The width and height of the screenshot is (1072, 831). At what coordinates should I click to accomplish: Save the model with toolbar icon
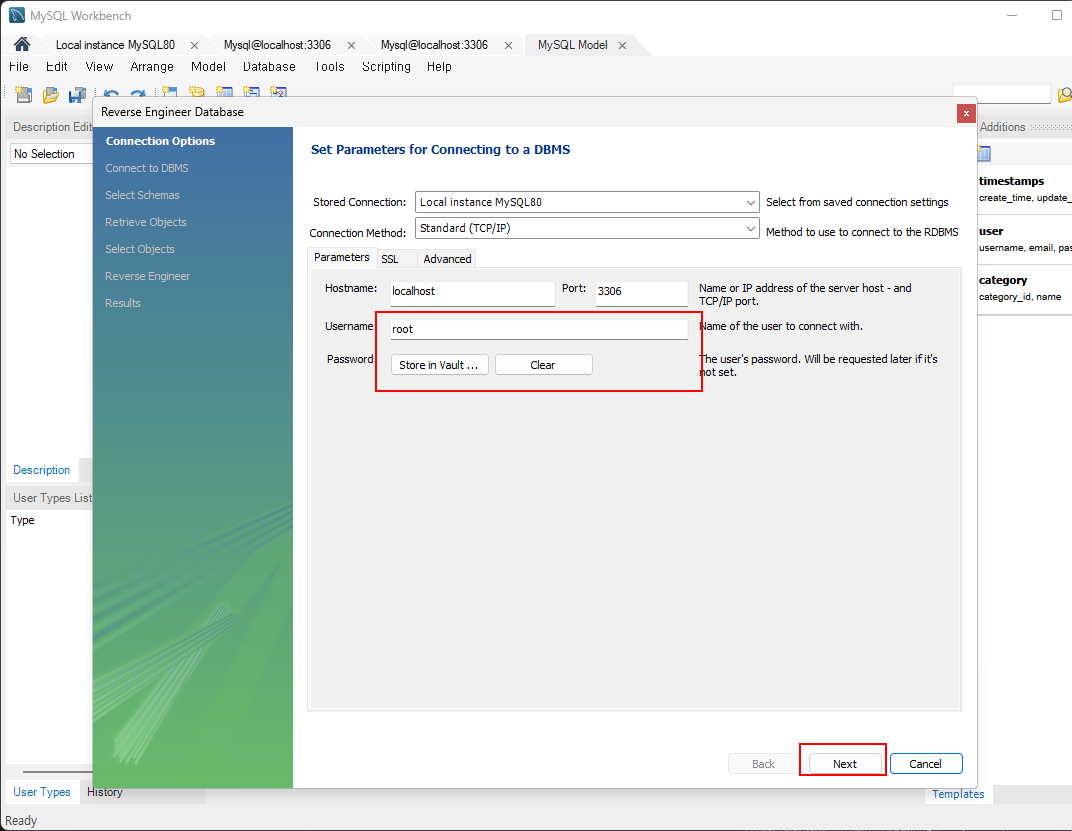click(x=77, y=94)
